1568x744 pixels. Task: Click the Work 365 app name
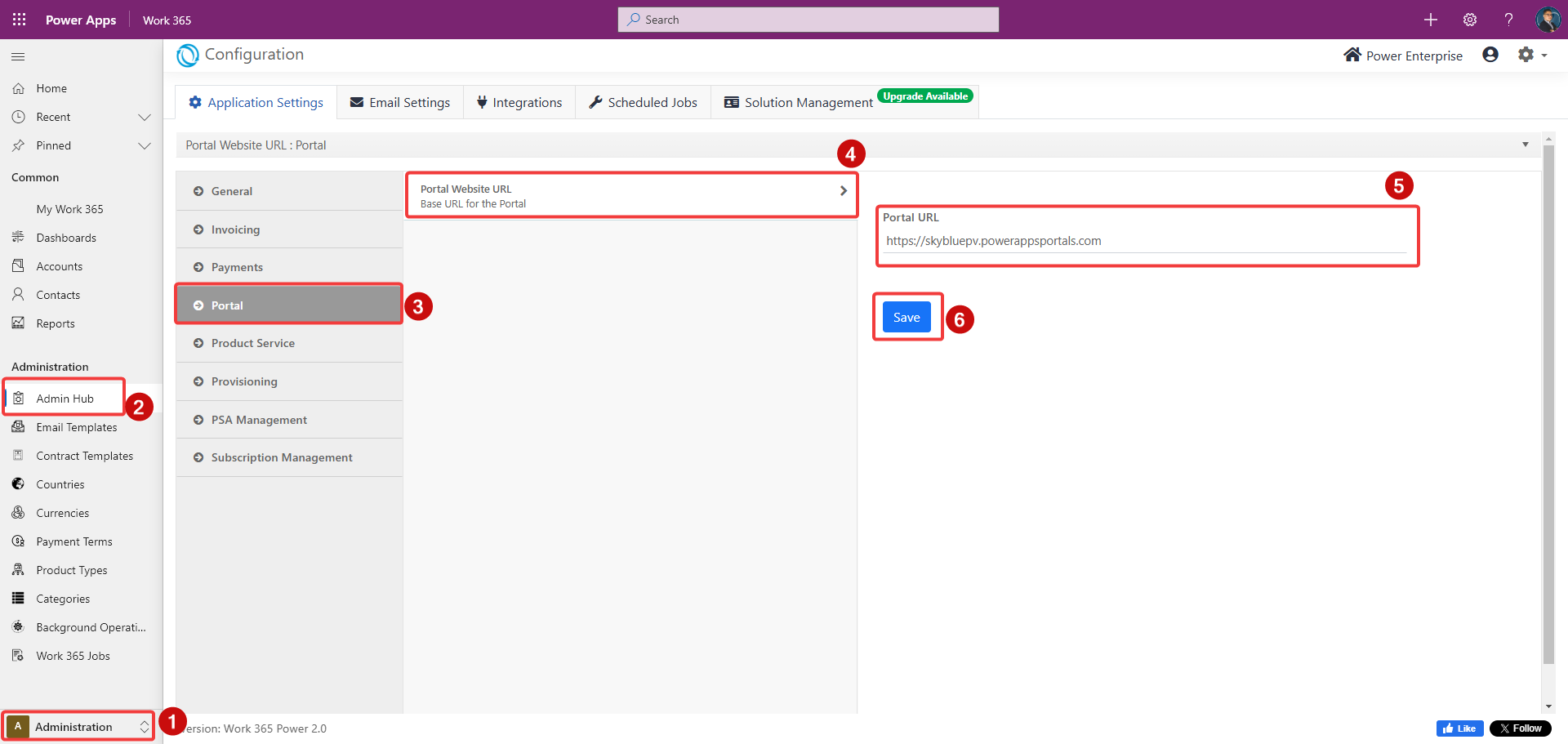(167, 20)
